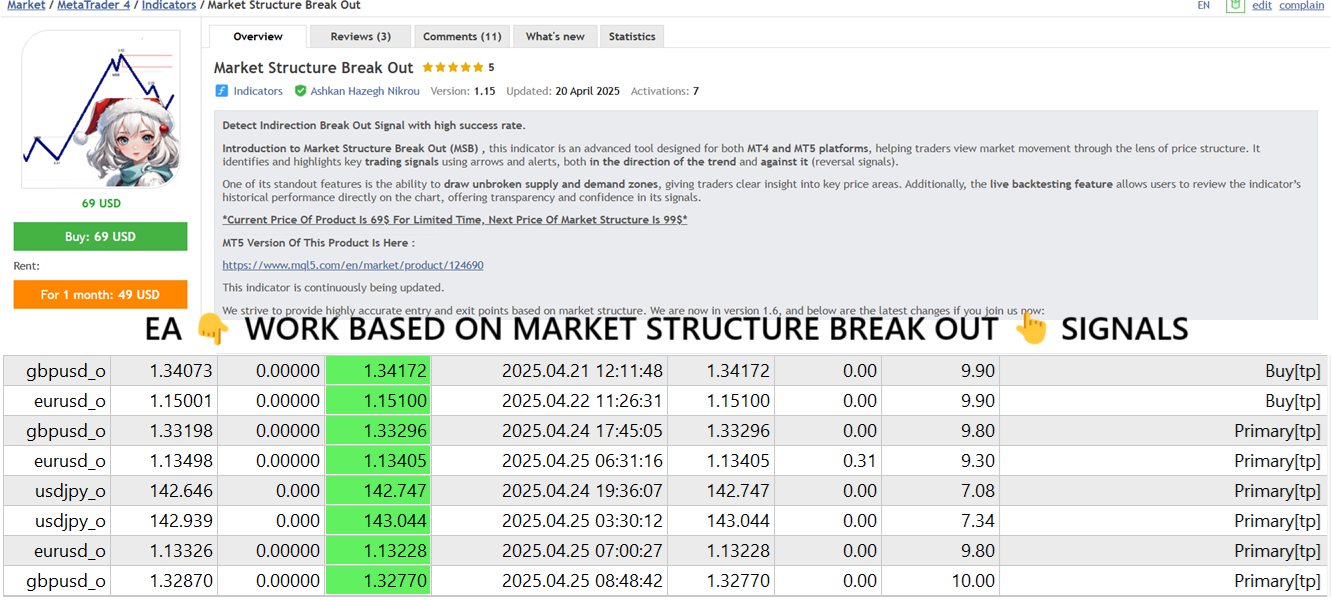The image size is (1331, 600).
Task: Open the EN language selector
Action: tap(1204, 5)
